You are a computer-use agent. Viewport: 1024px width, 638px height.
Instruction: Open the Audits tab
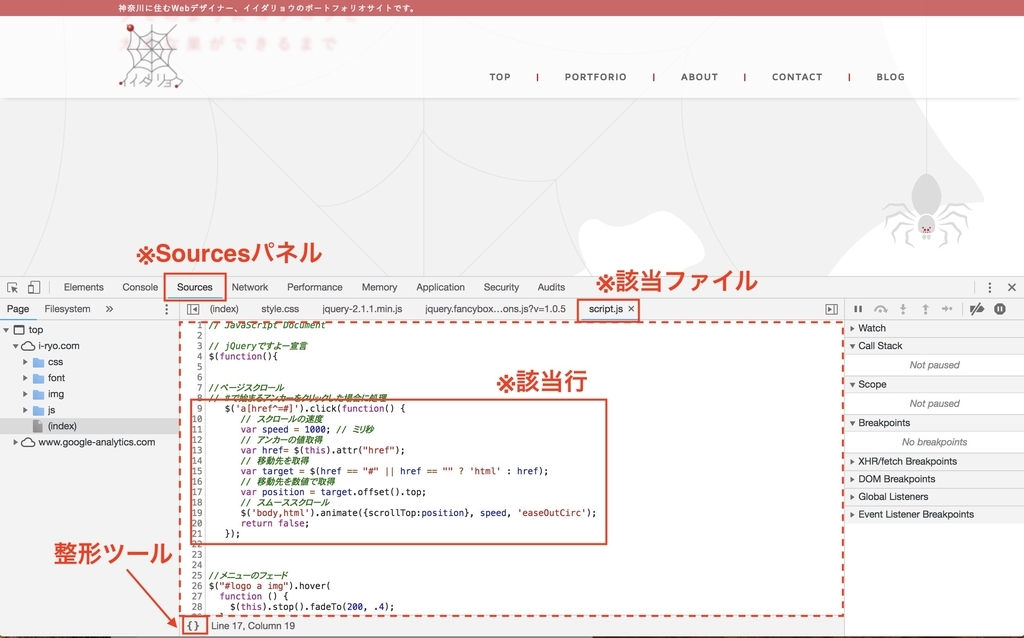tap(551, 287)
